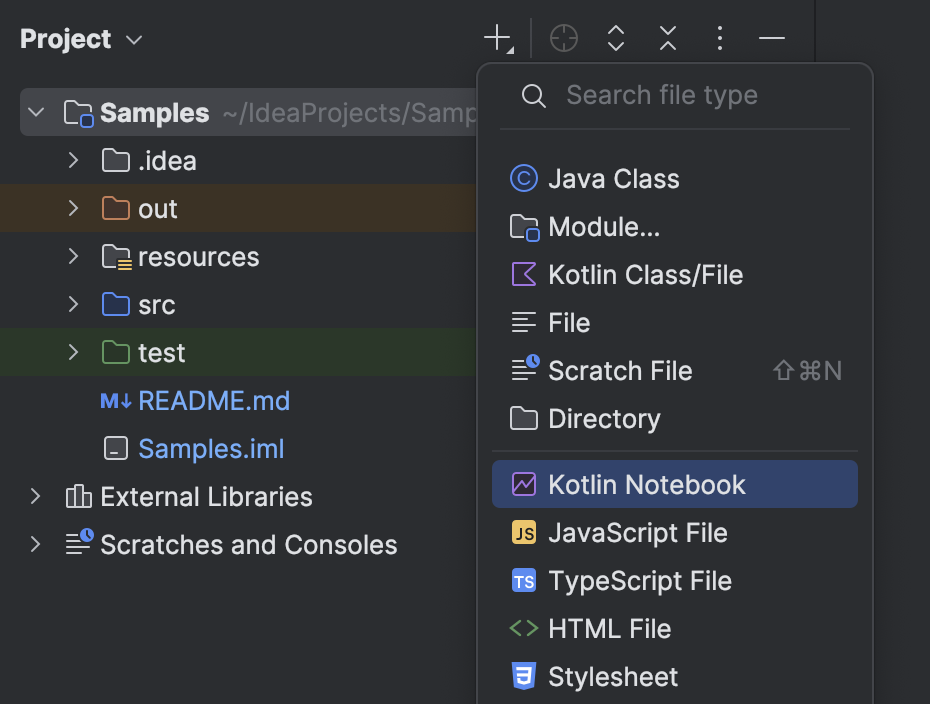The image size is (930, 704).
Task: Expand the src folder
Action: pyautogui.click(x=72, y=304)
